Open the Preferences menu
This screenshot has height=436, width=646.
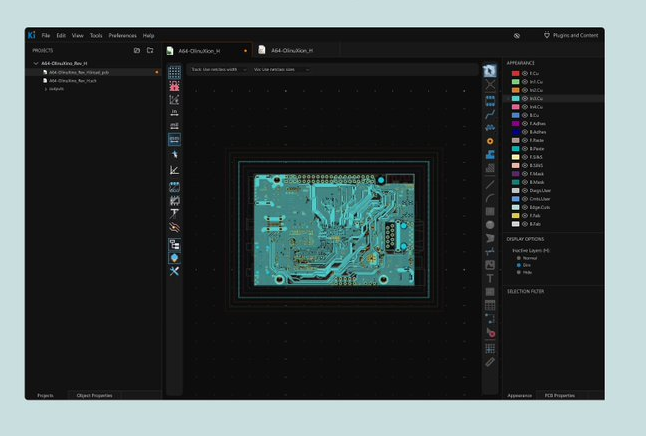point(122,35)
